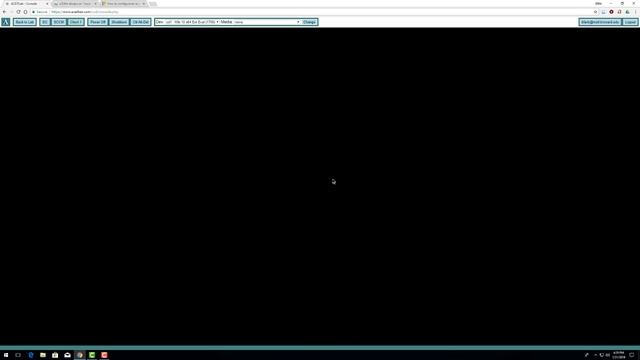The width and height of the screenshot is (640, 360).
Task: Select the first Console browser tab
Action: 26,4
